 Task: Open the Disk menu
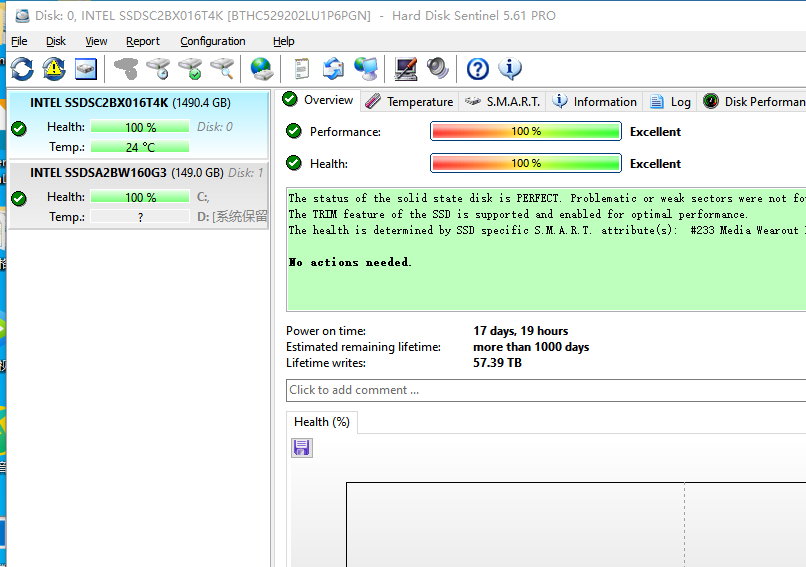[56, 41]
